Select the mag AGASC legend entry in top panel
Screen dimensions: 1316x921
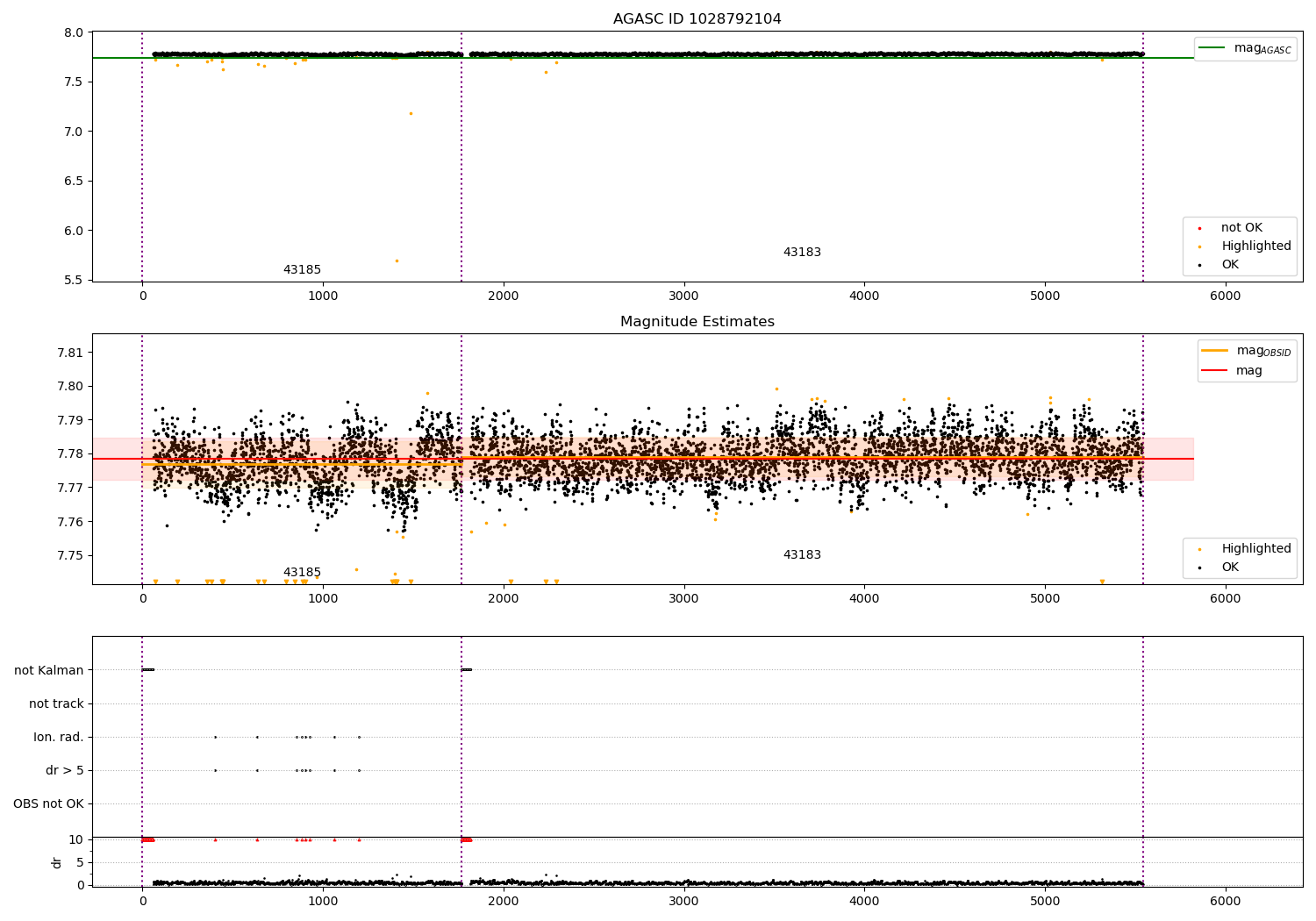tap(1245, 48)
